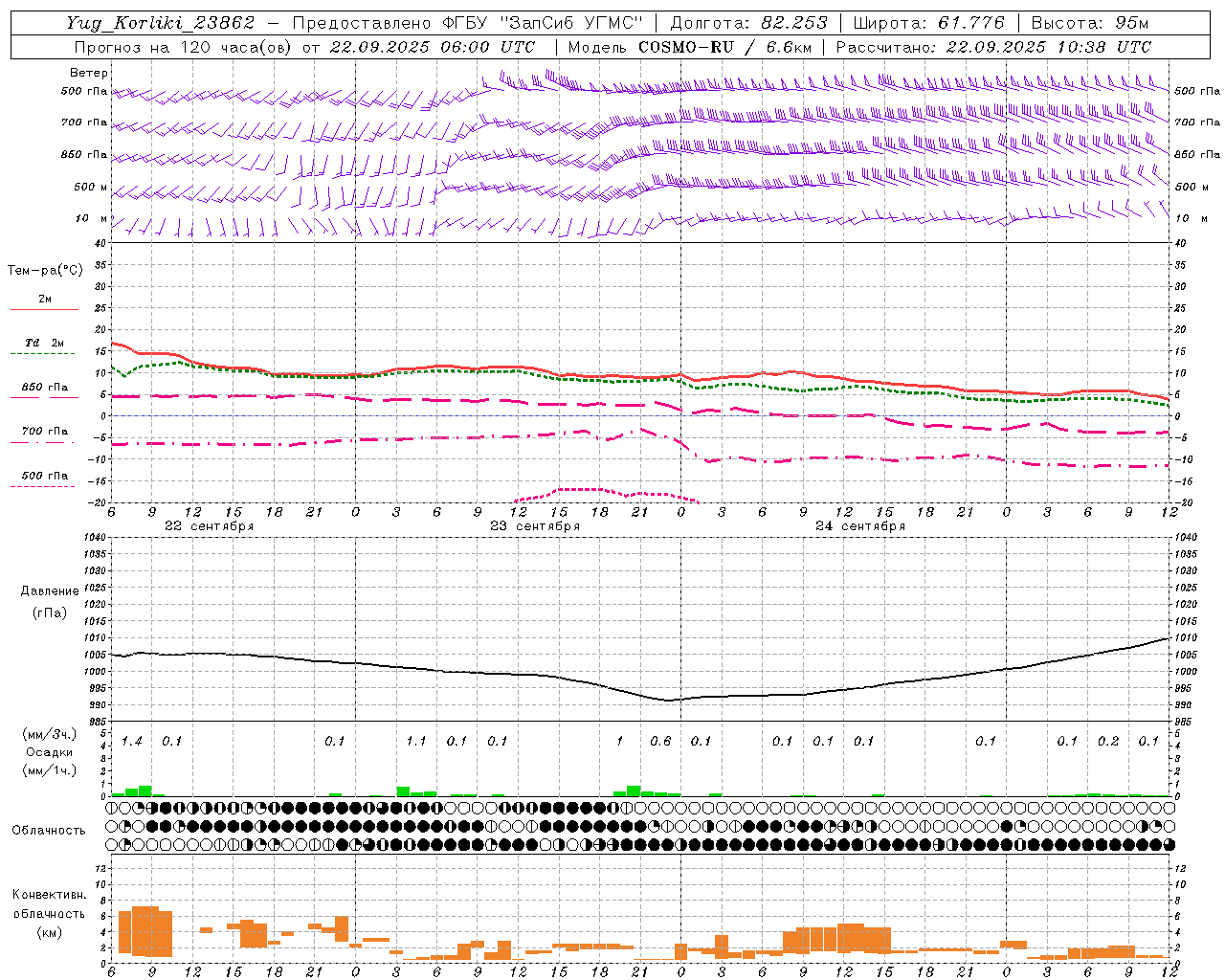This screenshot has width=1225, height=980.
Task: Click the Облачность cloud cover label
Action: pyautogui.click(x=49, y=830)
